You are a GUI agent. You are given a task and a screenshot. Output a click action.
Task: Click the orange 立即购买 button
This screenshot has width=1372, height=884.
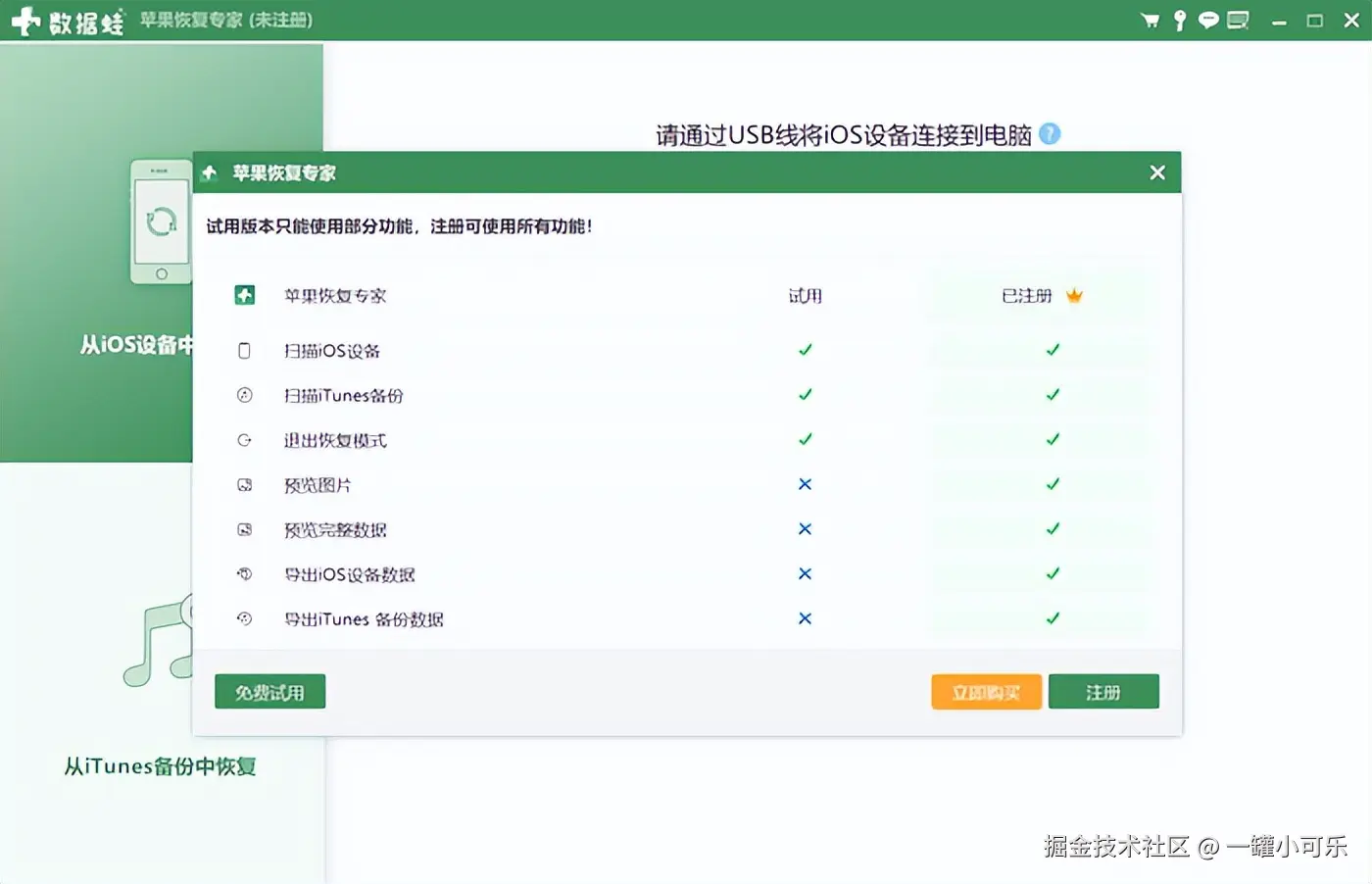(986, 692)
